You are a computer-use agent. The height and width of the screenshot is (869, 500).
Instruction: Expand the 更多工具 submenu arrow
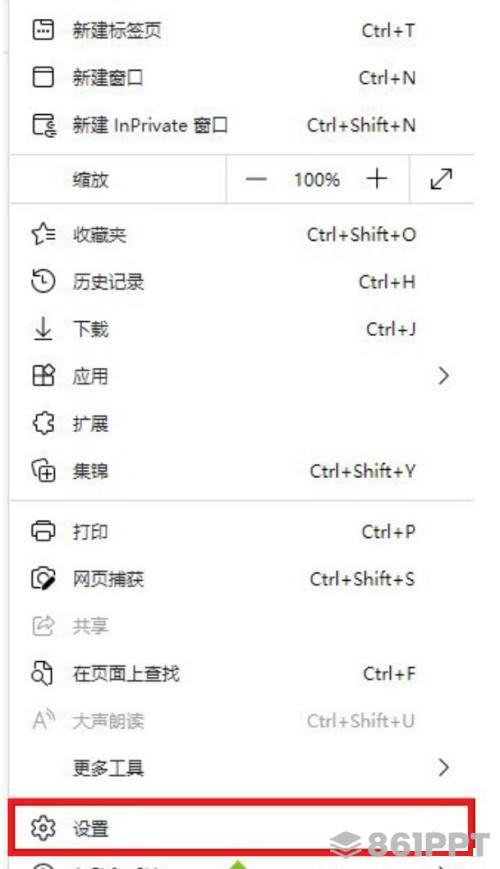[443, 768]
